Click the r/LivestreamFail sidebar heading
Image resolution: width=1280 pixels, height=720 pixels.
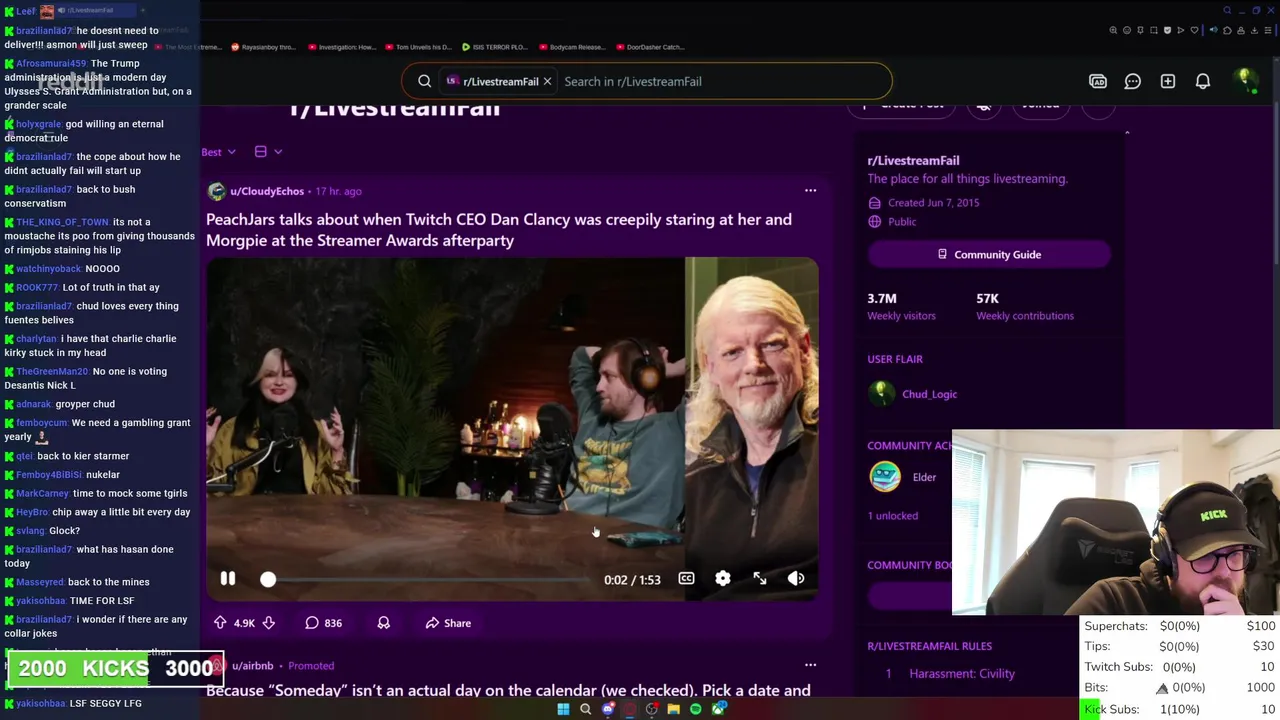[913, 160]
